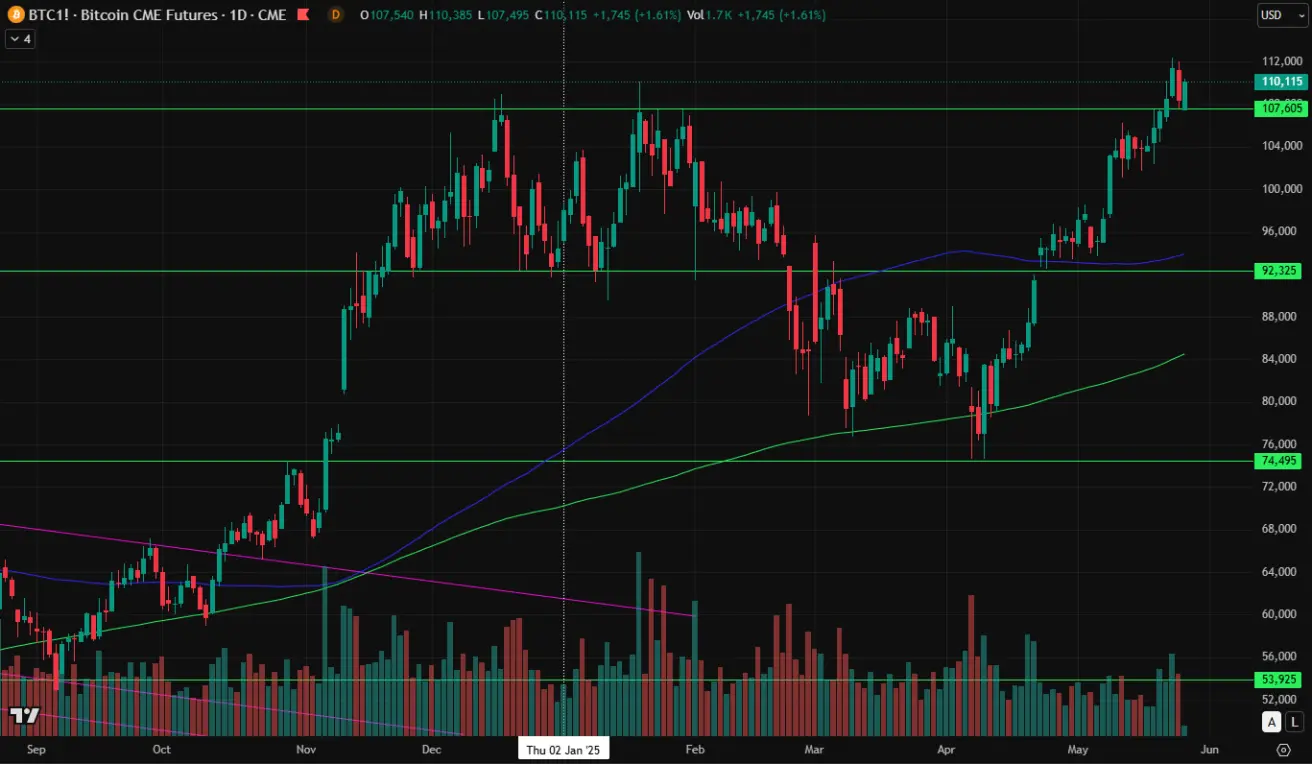The width and height of the screenshot is (1312, 764).
Task: Click the Sep label on the time axis
Action: pos(36,749)
